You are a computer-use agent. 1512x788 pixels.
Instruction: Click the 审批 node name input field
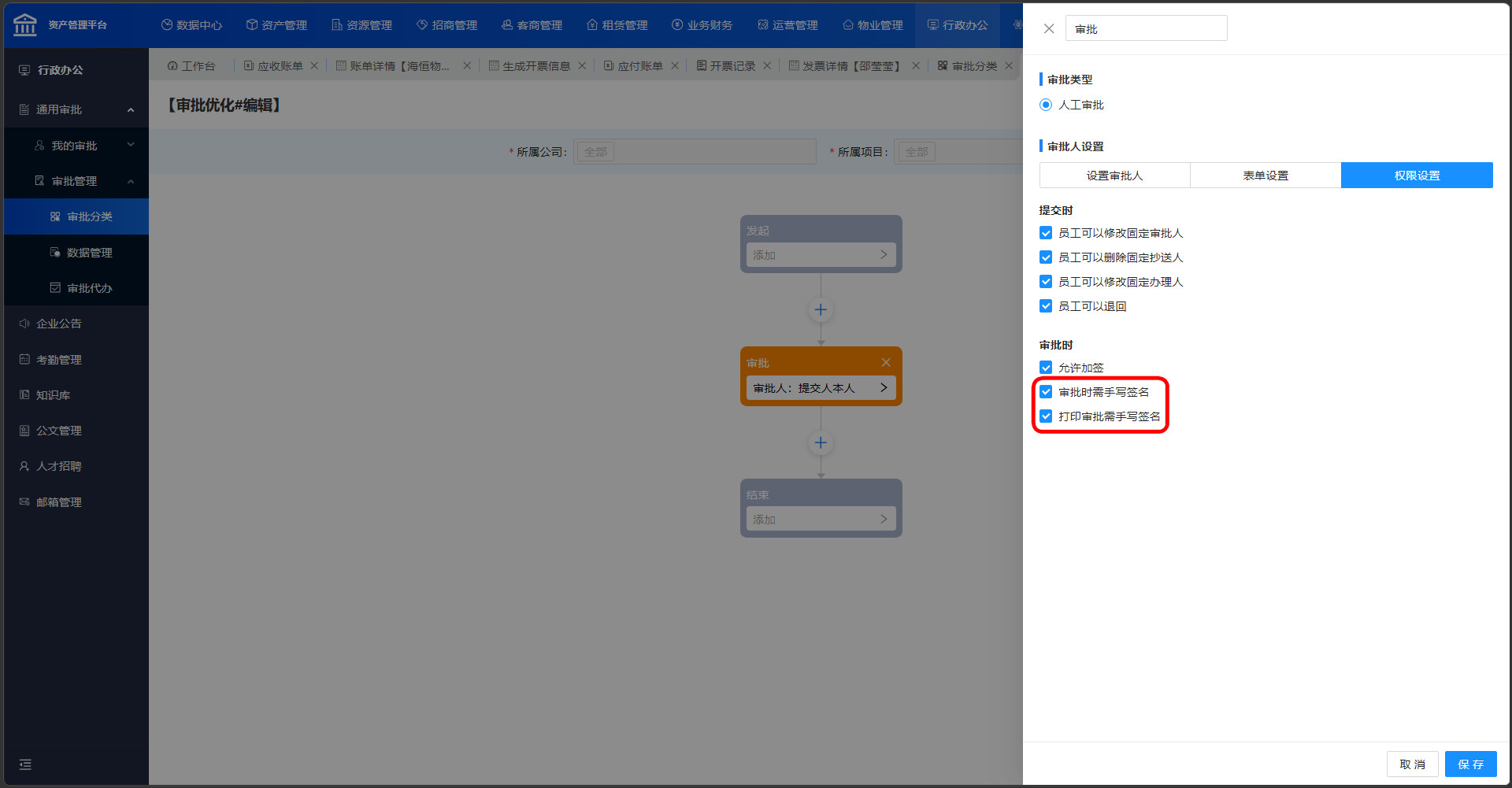pyautogui.click(x=1146, y=29)
